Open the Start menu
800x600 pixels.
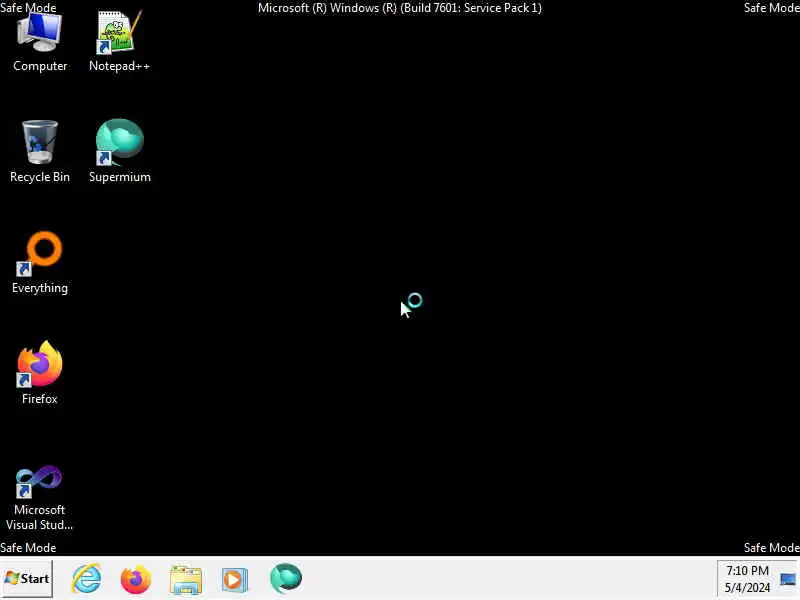click(x=27, y=579)
